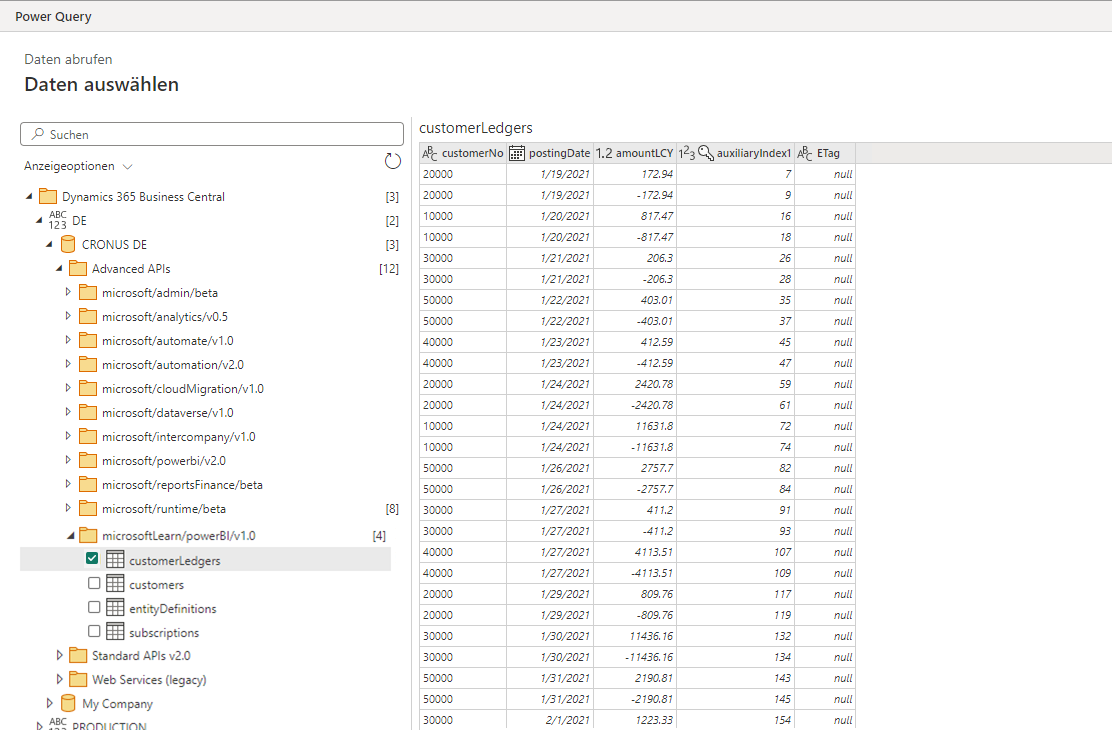Screen dimensions: 1112x730
Task: Click the postingDate calendar type icon
Action: click(x=517, y=153)
